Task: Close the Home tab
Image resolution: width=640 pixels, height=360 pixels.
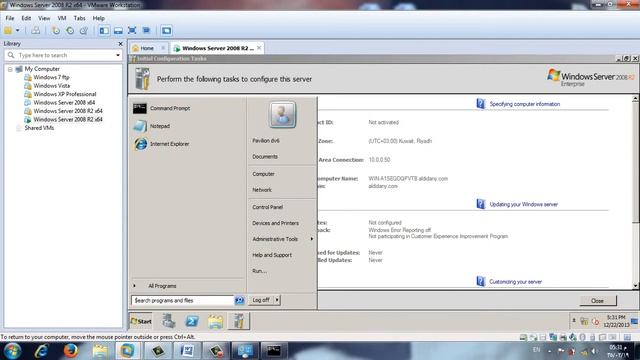Action: (x=163, y=48)
